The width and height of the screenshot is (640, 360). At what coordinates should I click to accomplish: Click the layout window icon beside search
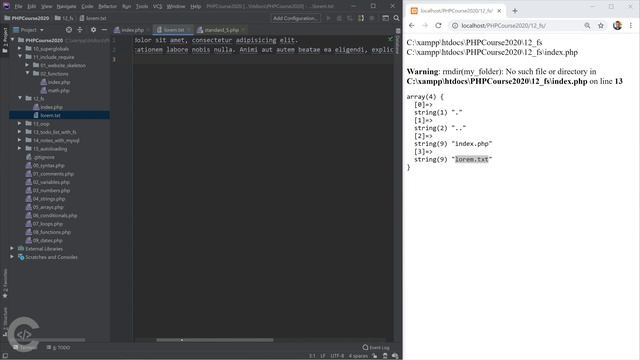tap(385, 18)
